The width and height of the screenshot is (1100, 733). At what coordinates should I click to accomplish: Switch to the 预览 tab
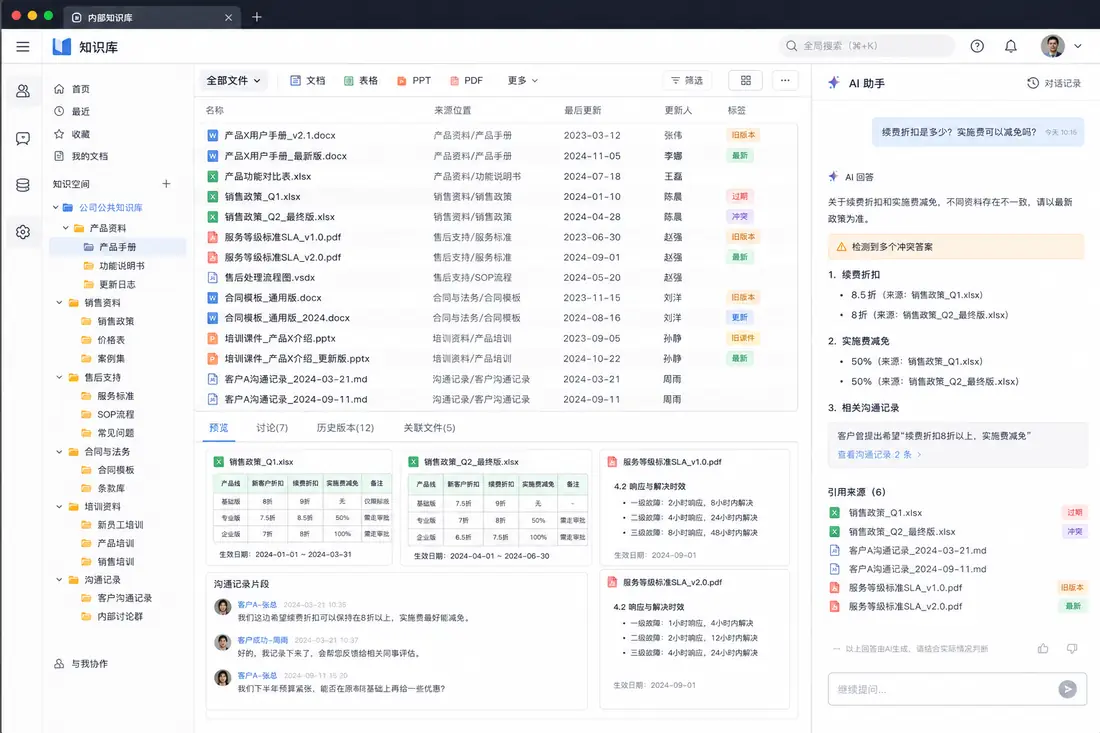pyautogui.click(x=219, y=428)
